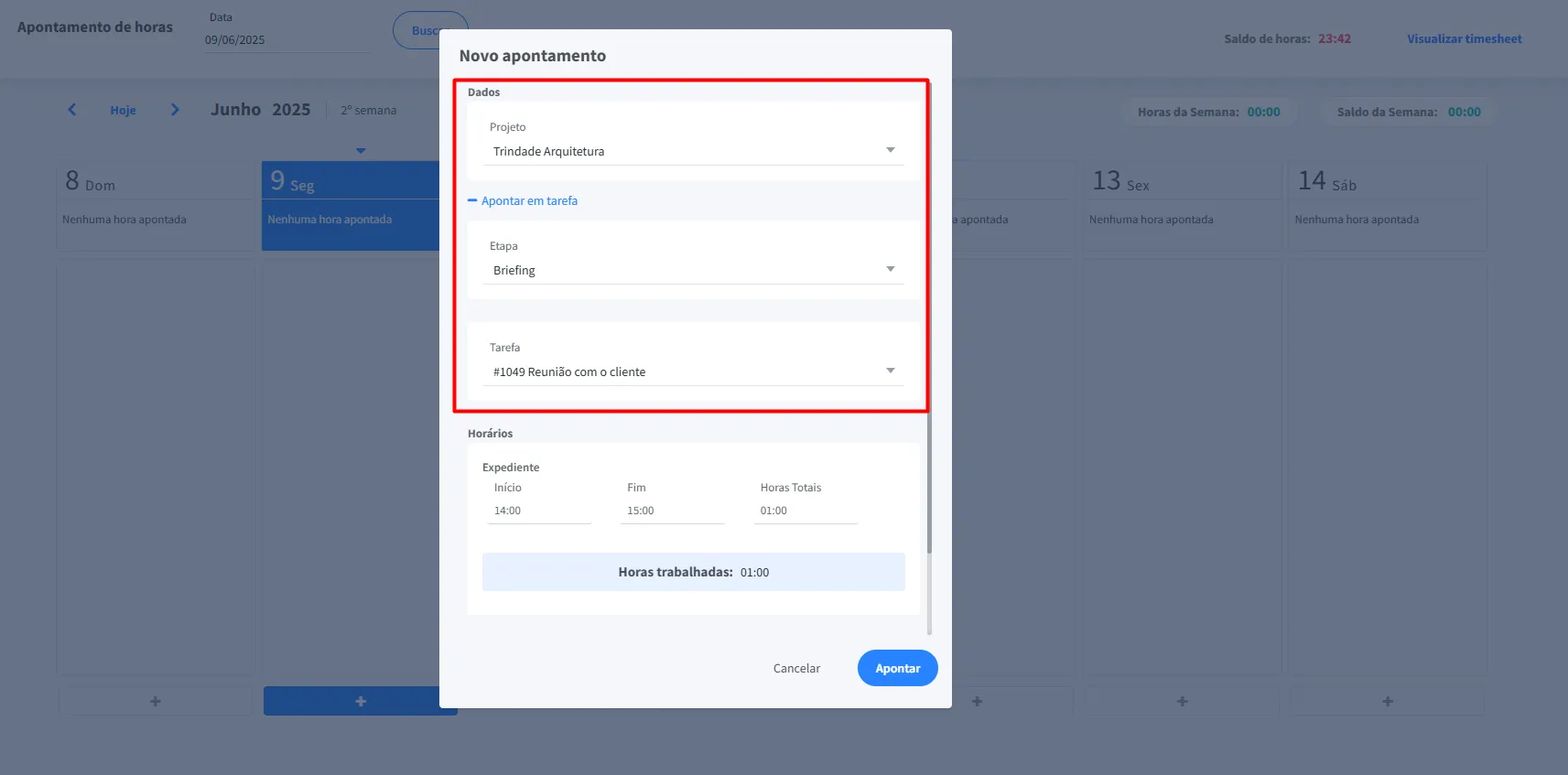Screen dimensions: 1568x775
Task: Open the Visualizar timesheet link
Action: [x=1464, y=39]
